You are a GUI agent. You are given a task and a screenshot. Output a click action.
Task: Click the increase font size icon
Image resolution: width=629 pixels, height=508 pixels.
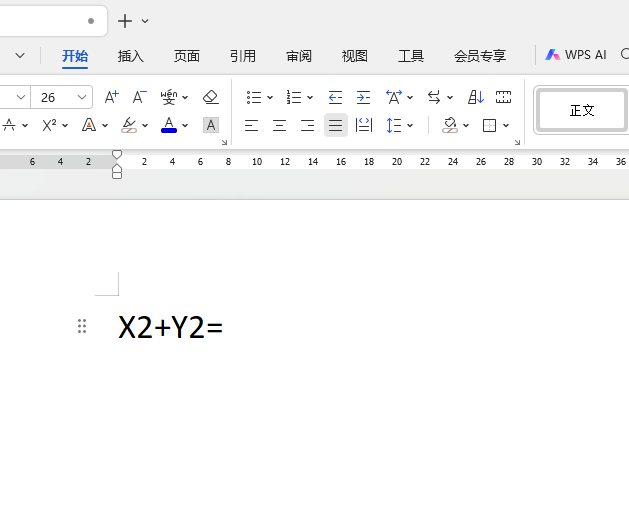tap(112, 97)
